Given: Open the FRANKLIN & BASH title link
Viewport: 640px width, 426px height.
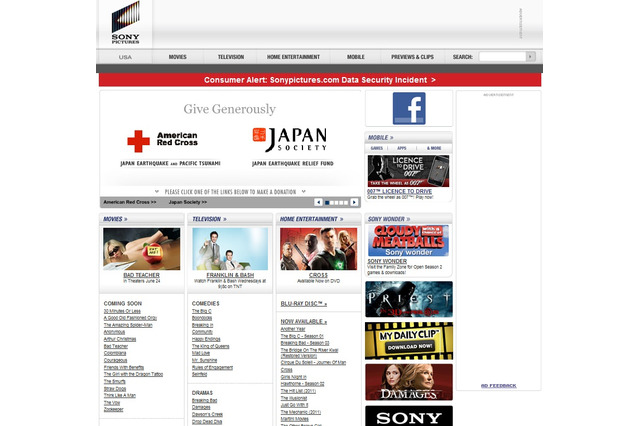Looking at the screenshot, I should pyautogui.click(x=230, y=275).
